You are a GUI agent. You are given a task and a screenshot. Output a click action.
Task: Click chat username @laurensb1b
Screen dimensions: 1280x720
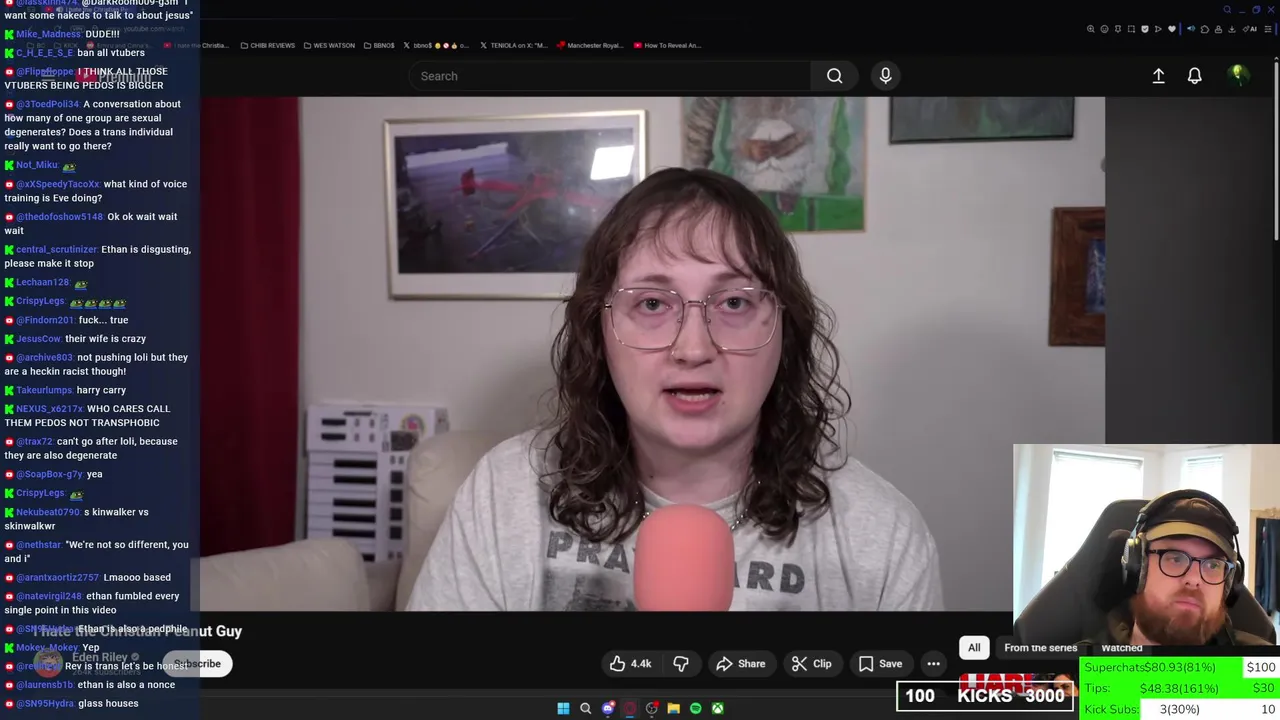[44, 685]
